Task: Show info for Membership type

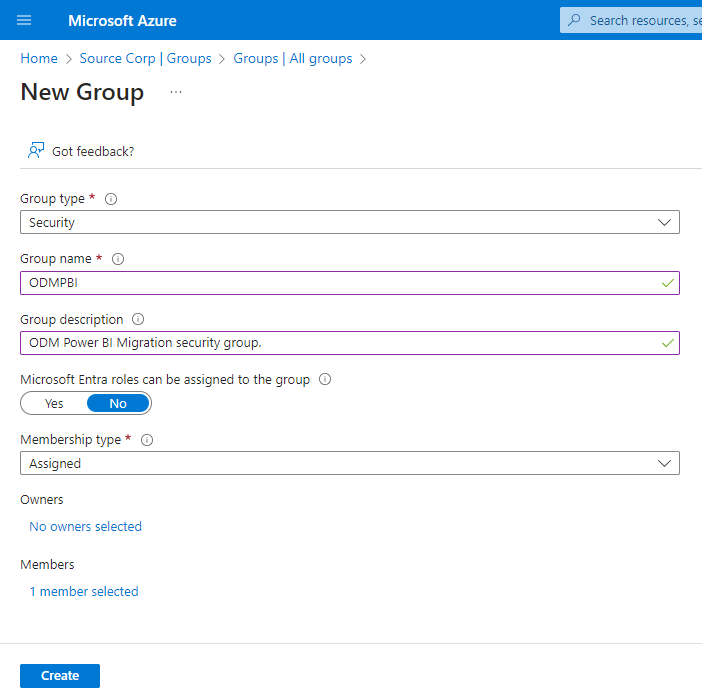Action: (147, 440)
